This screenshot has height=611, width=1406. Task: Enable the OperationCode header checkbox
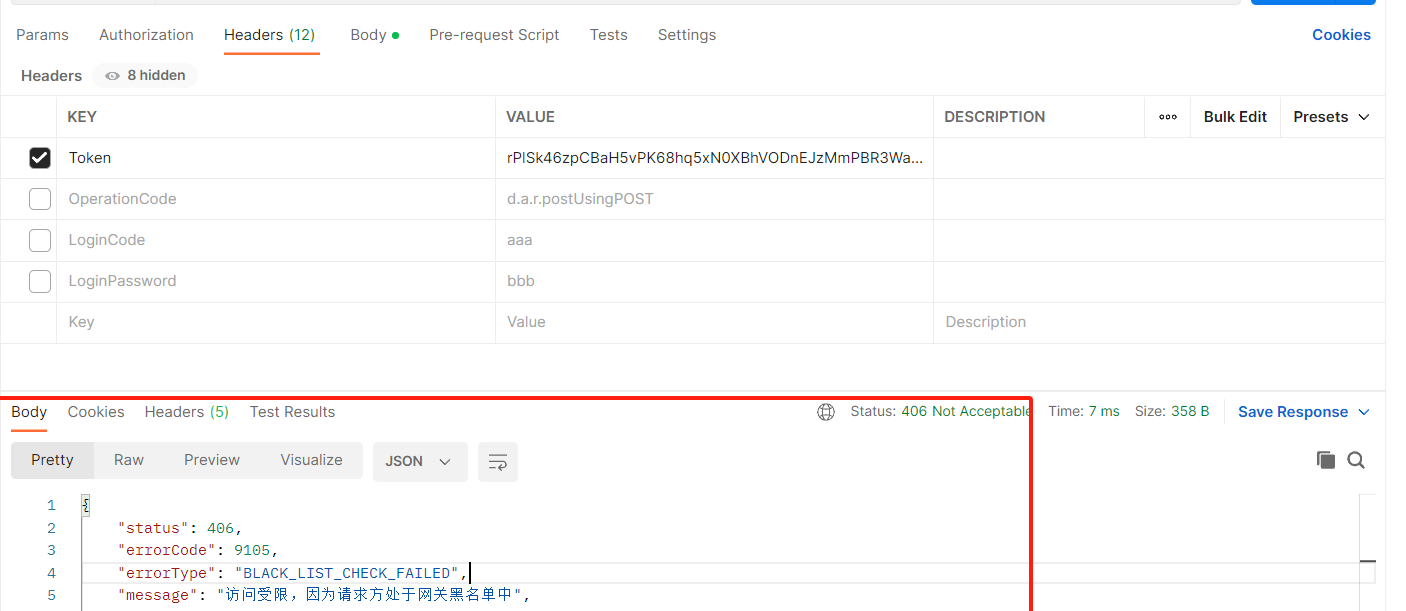(40, 199)
